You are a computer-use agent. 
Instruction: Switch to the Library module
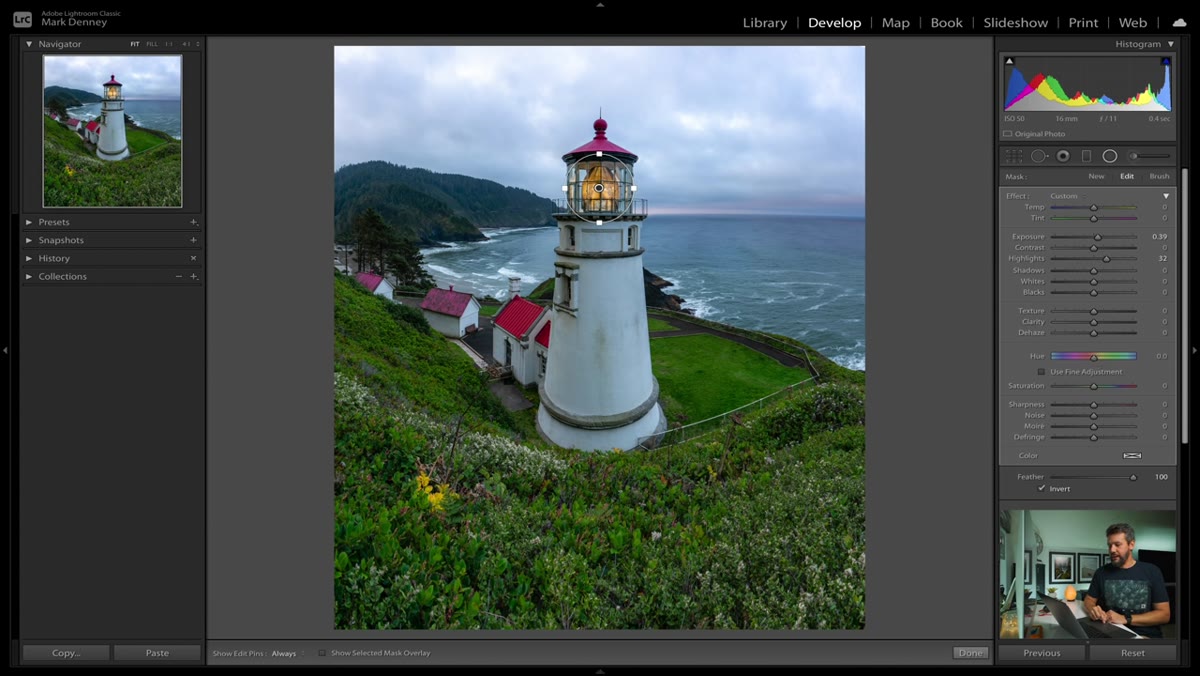pos(765,22)
